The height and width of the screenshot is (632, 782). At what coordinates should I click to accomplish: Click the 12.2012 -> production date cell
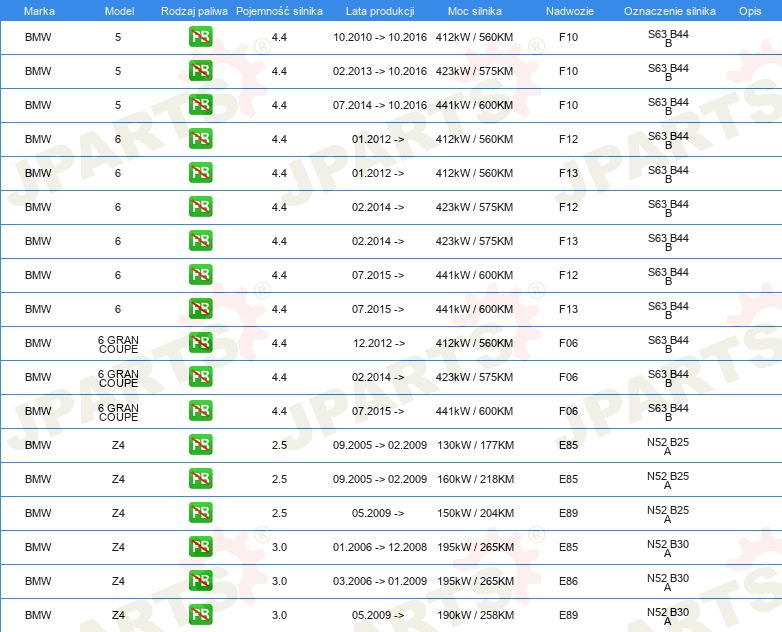click(x=379, y=343)
